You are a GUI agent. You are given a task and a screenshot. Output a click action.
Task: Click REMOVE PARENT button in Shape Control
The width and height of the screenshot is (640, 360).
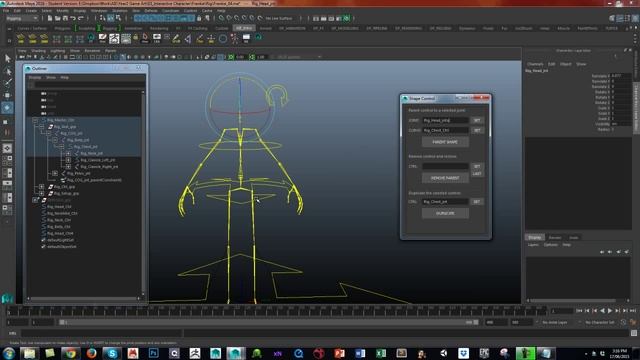(445, 178)
